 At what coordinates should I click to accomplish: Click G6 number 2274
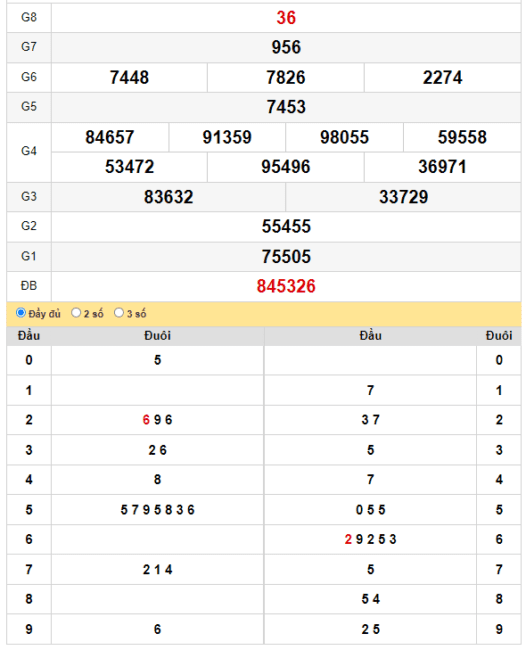click(x=442, y=78)
